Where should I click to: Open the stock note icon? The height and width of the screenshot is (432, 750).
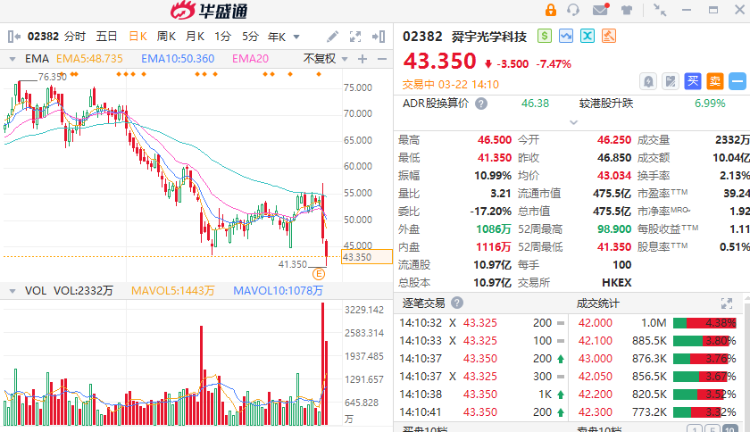671,81
